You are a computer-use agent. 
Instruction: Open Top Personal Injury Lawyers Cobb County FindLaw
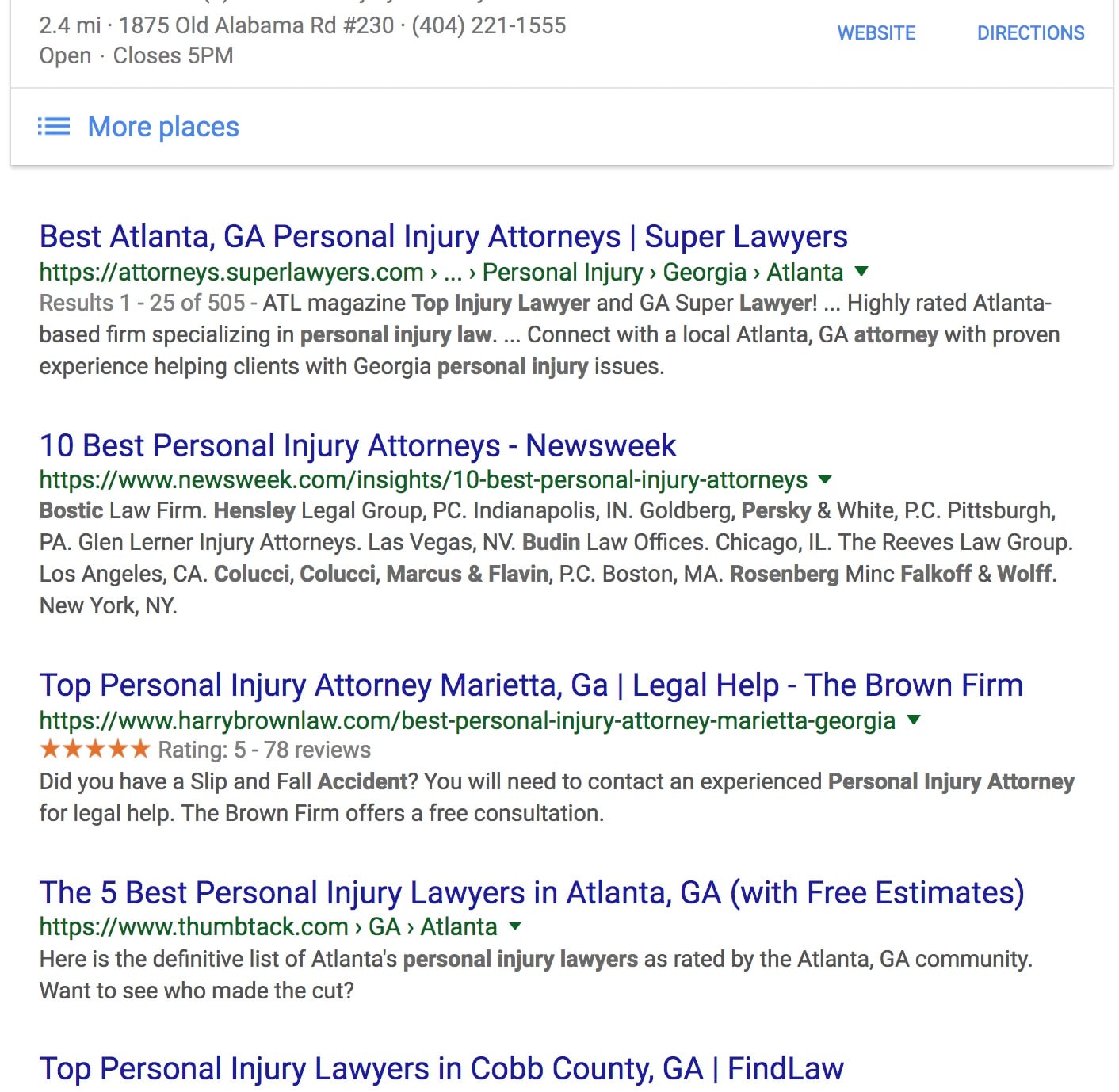click(441, 1069)
